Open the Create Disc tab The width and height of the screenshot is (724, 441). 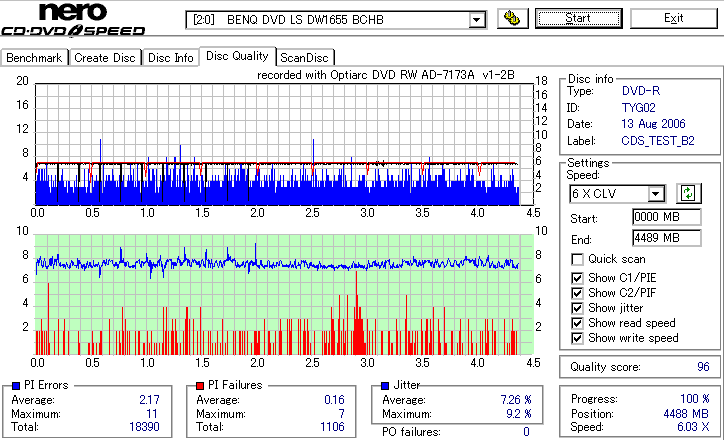105,58
